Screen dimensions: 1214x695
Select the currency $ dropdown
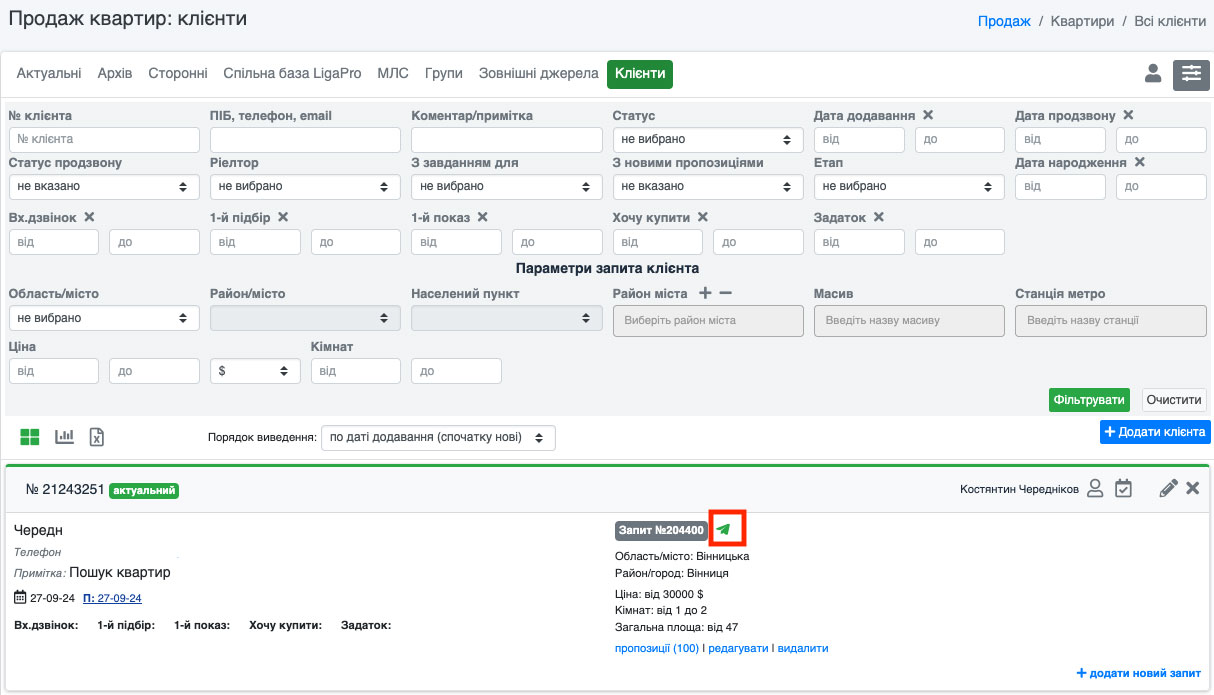[255, 370]
